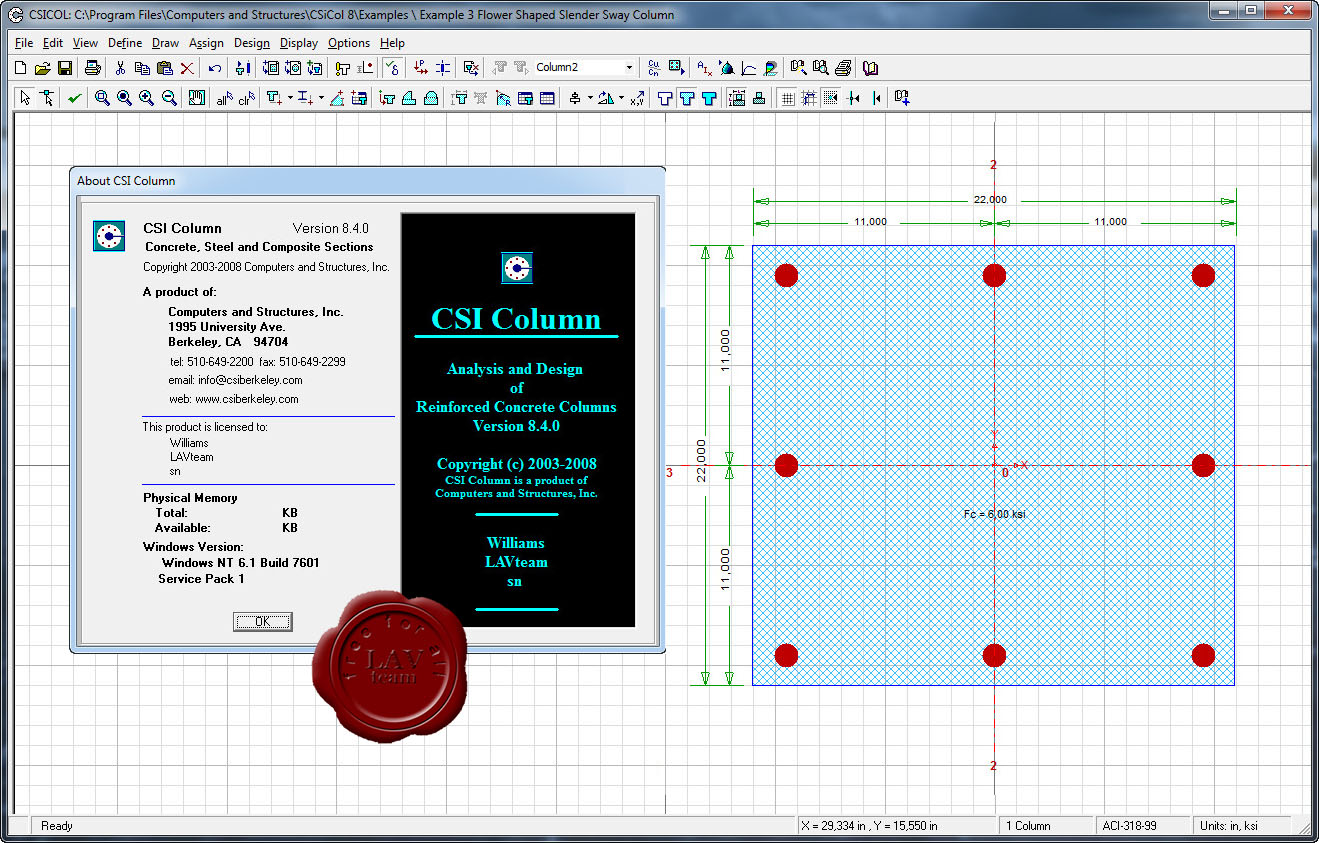Save the project with the floppy disk icon
Image resolution: width=1319 pixels, height=843 pixels.
tap(64, 68)
